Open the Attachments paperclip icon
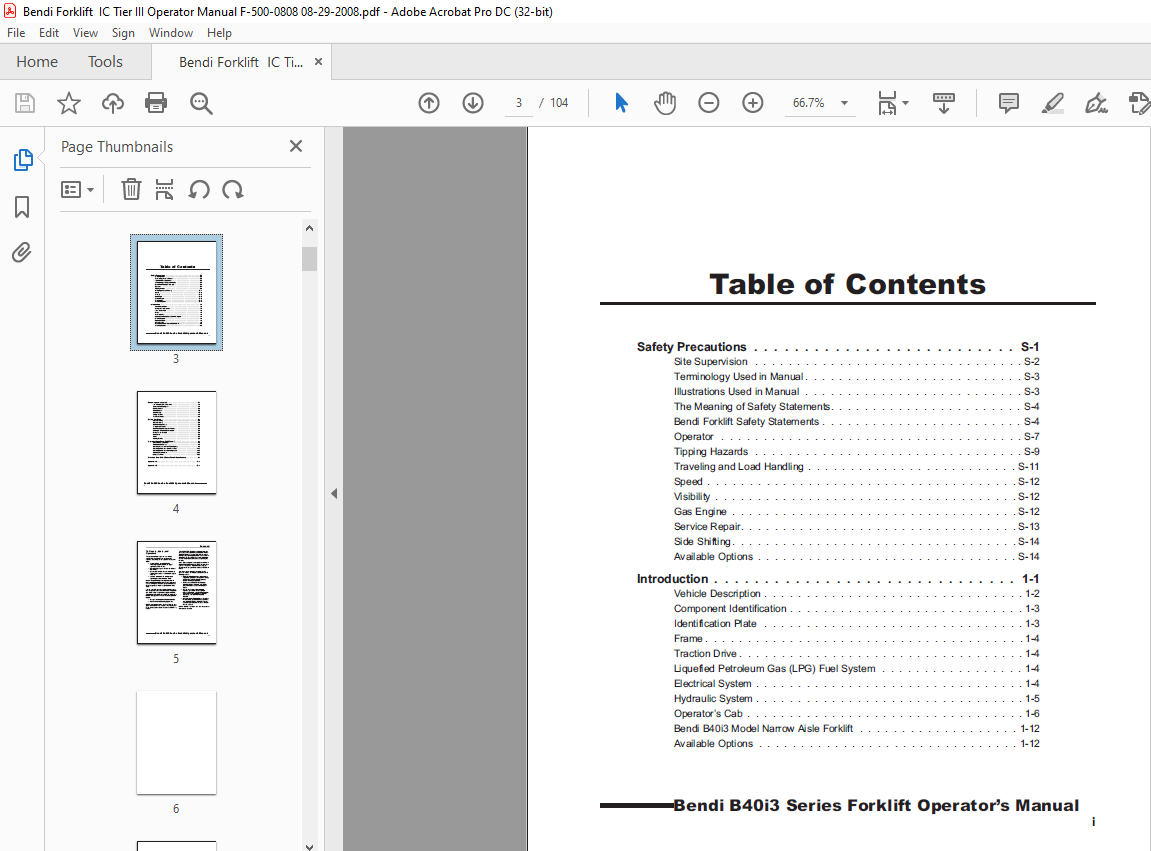The width and height of the screenshot is (1151, 851). (22, 253)
